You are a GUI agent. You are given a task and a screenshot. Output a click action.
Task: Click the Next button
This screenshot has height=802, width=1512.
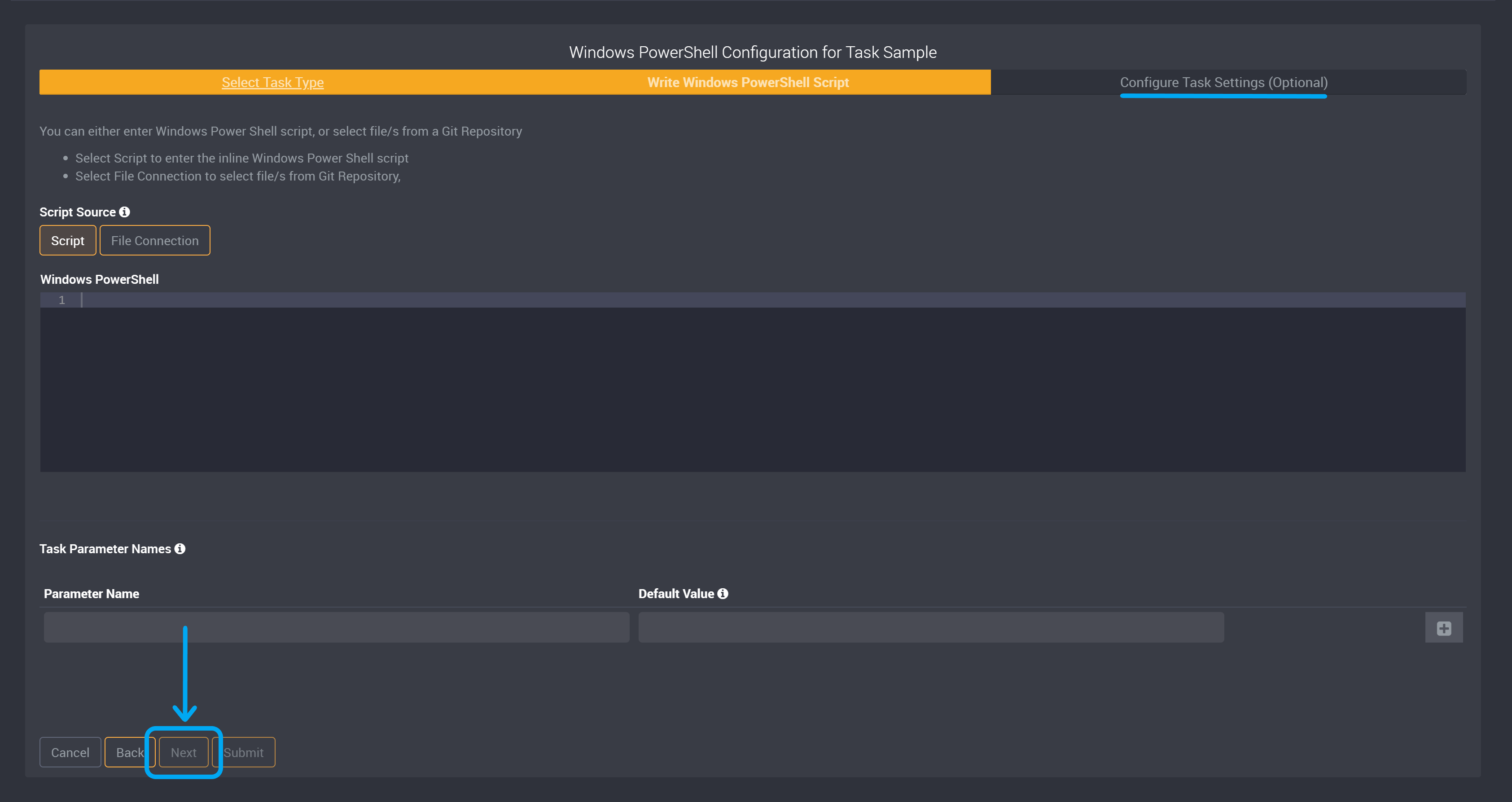click(x=184, y=752)
